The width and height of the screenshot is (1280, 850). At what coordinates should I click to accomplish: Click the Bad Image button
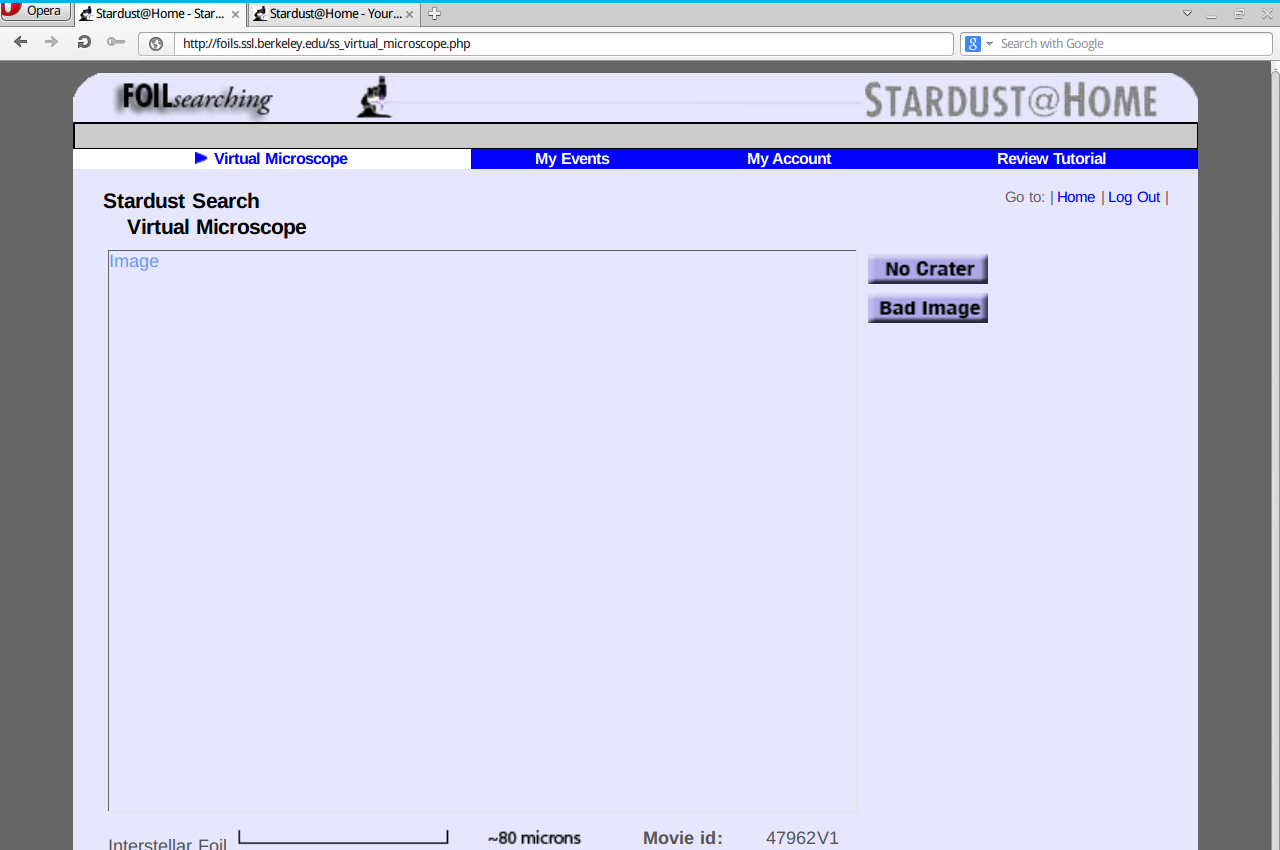(928, 308)
